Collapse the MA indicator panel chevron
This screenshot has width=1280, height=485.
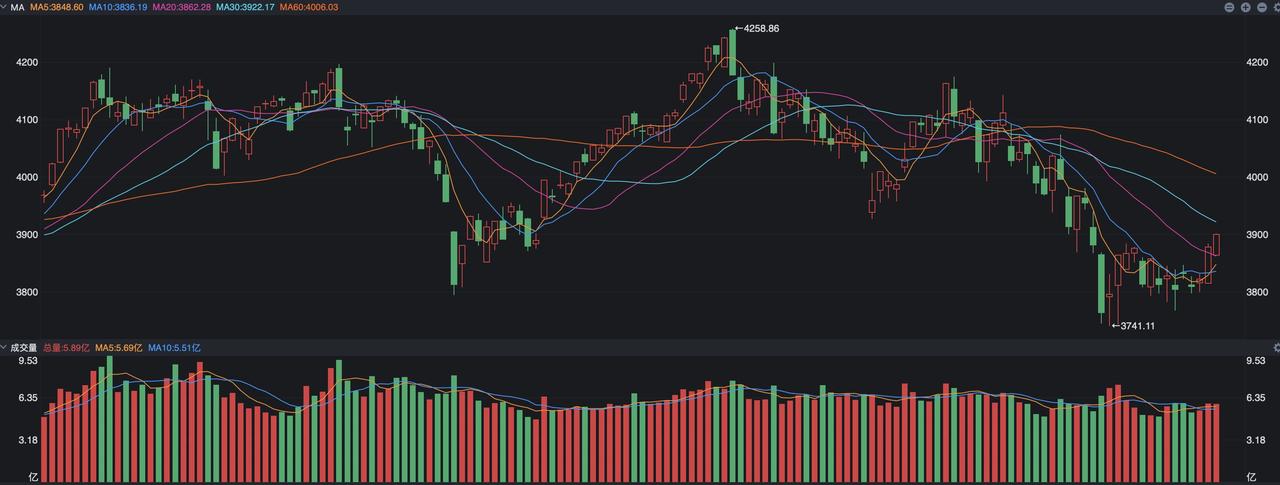point(4,7)
